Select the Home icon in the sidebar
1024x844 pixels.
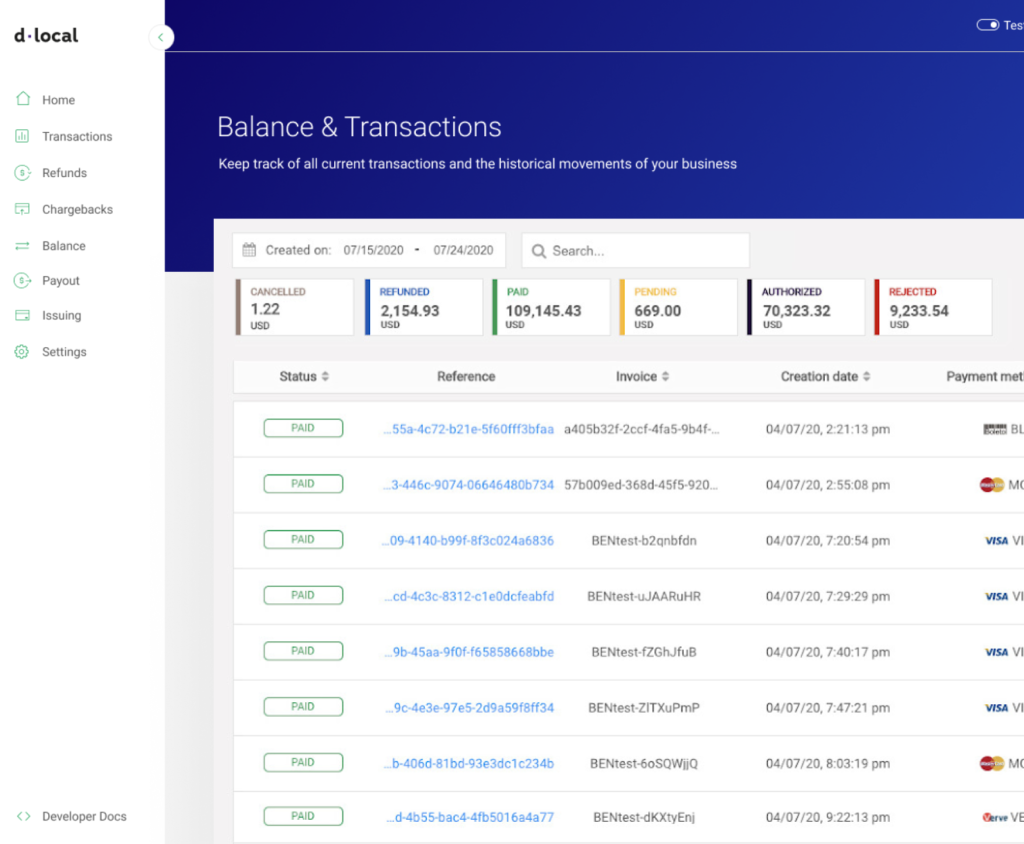click(x=23, y=99)
